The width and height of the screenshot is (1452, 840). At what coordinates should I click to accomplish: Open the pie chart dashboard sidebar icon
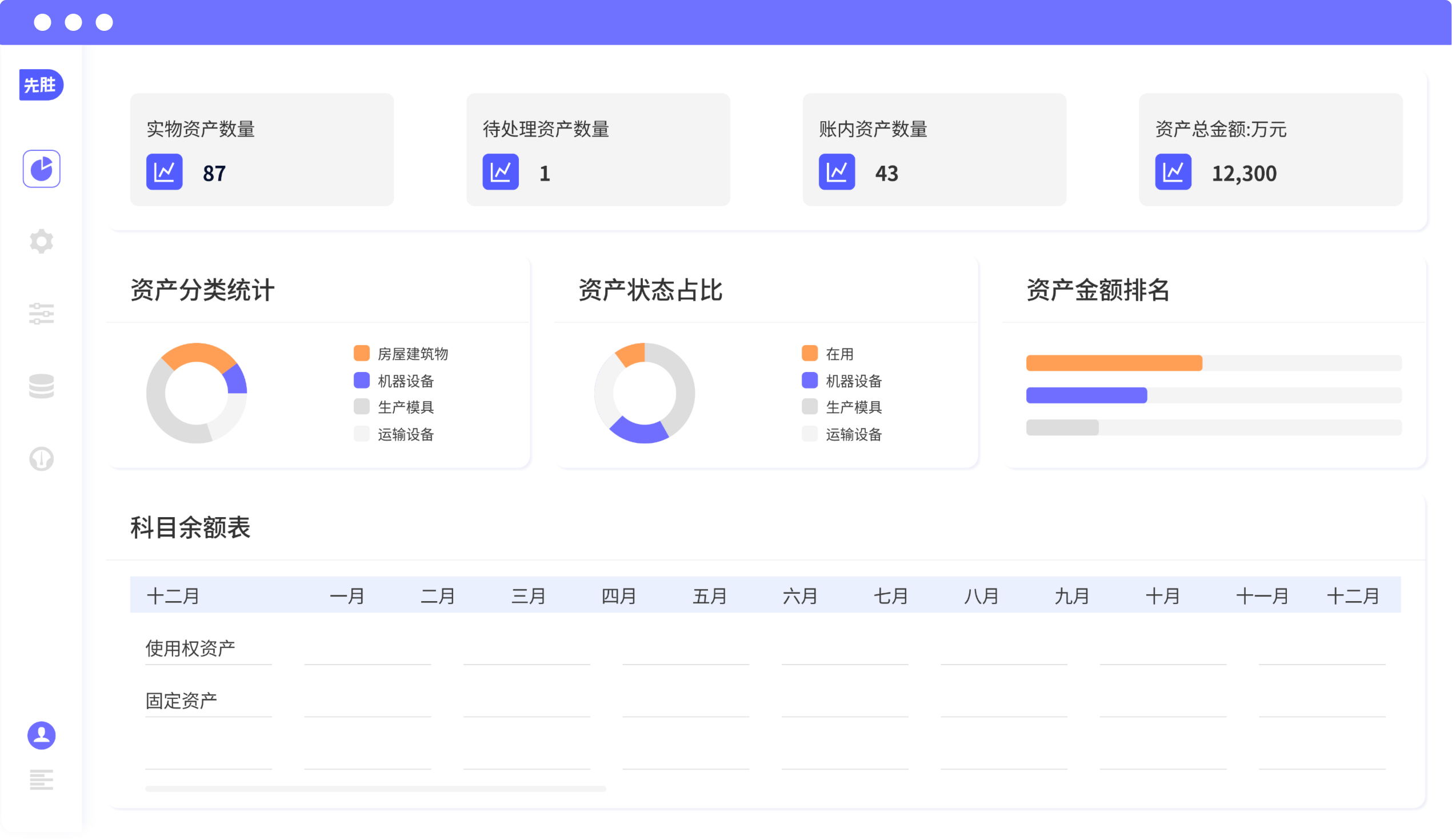pos(42,169)
